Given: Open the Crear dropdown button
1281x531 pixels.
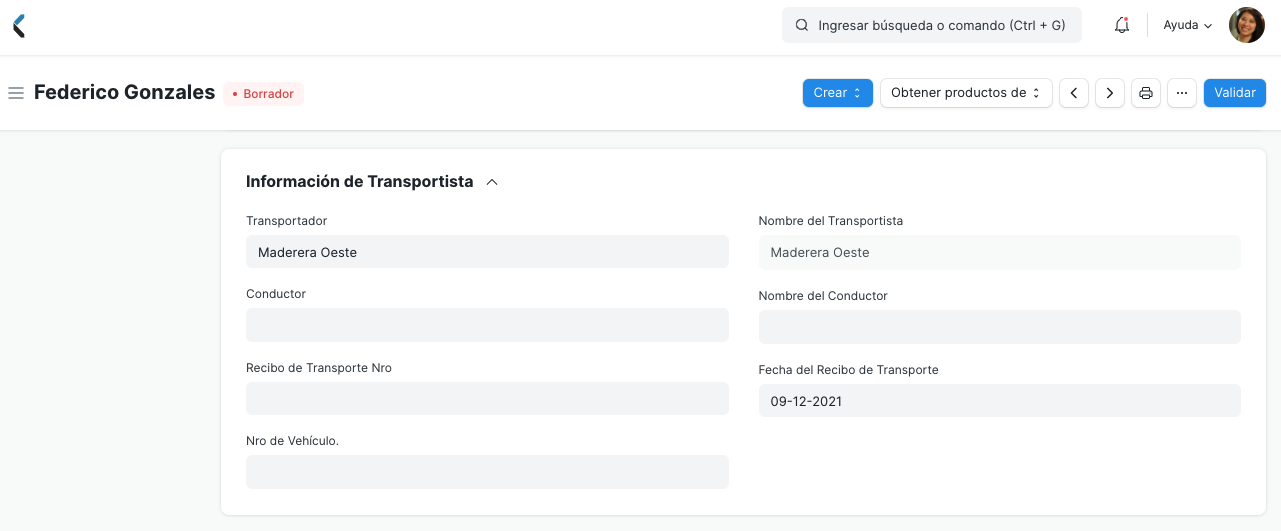Looking at the screenshot, I should pyautogui.click(x=838, y=93).
